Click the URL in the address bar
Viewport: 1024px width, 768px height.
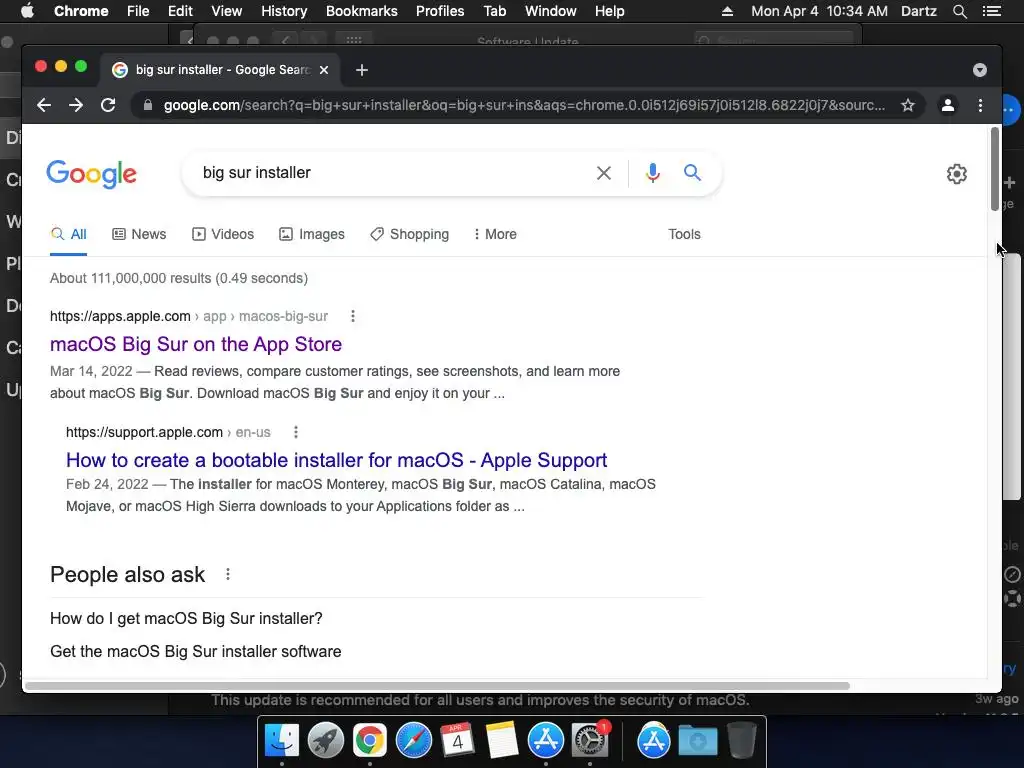[x=524, y=105]
